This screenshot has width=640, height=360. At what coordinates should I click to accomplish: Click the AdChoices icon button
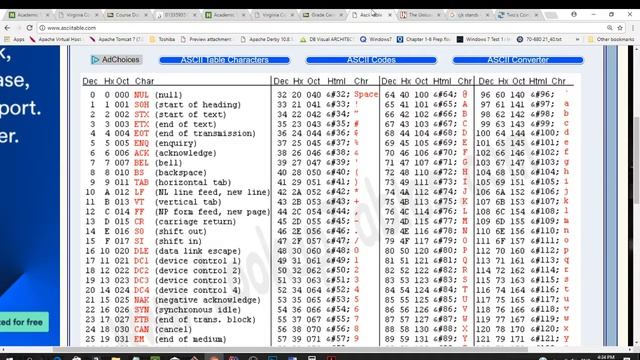pyautogui.click(x=116, y=60)
